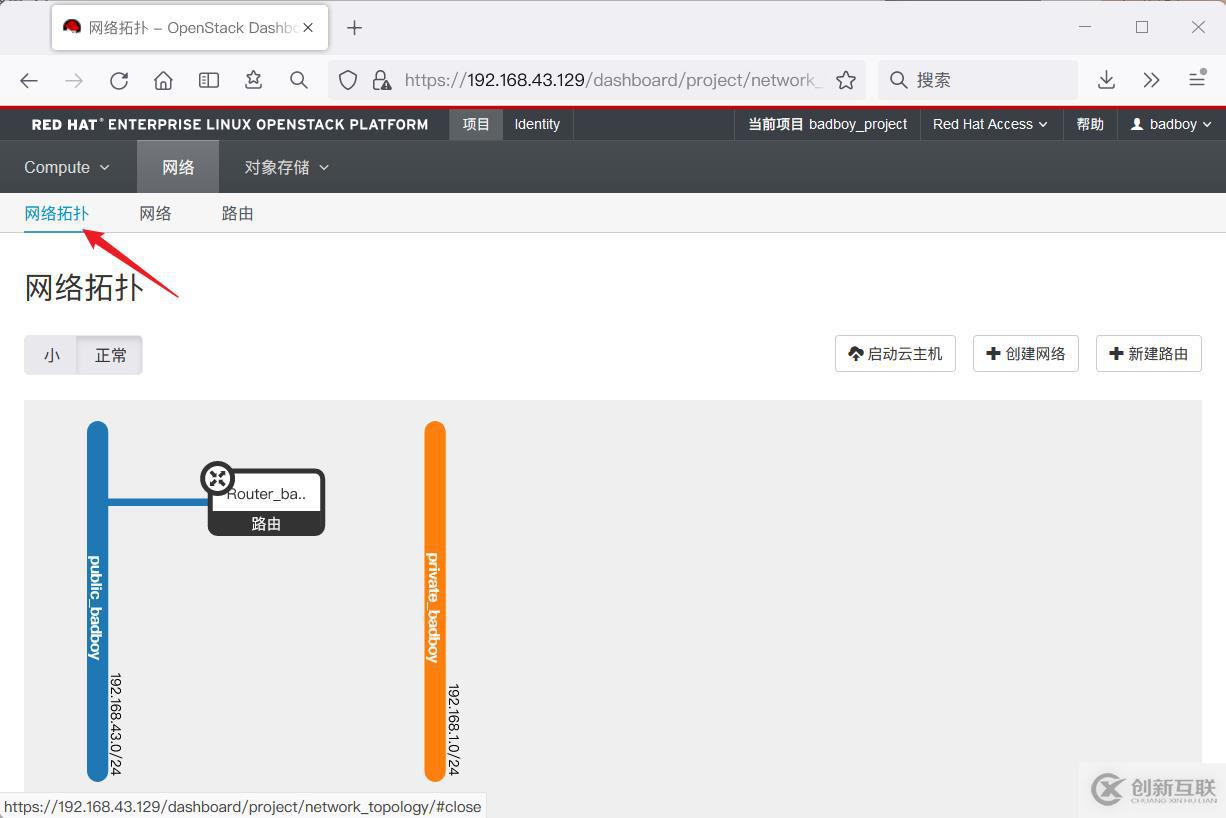This screenshot has height=818, width=1226.
Task: Open the 帮助 help link
Action: click(1090, 124)
